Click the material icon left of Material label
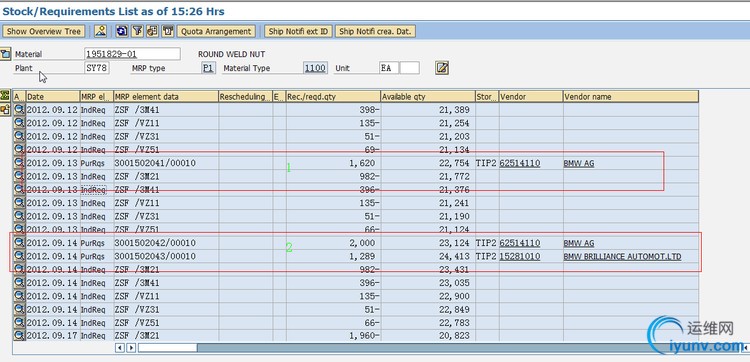 coord(5,54)
